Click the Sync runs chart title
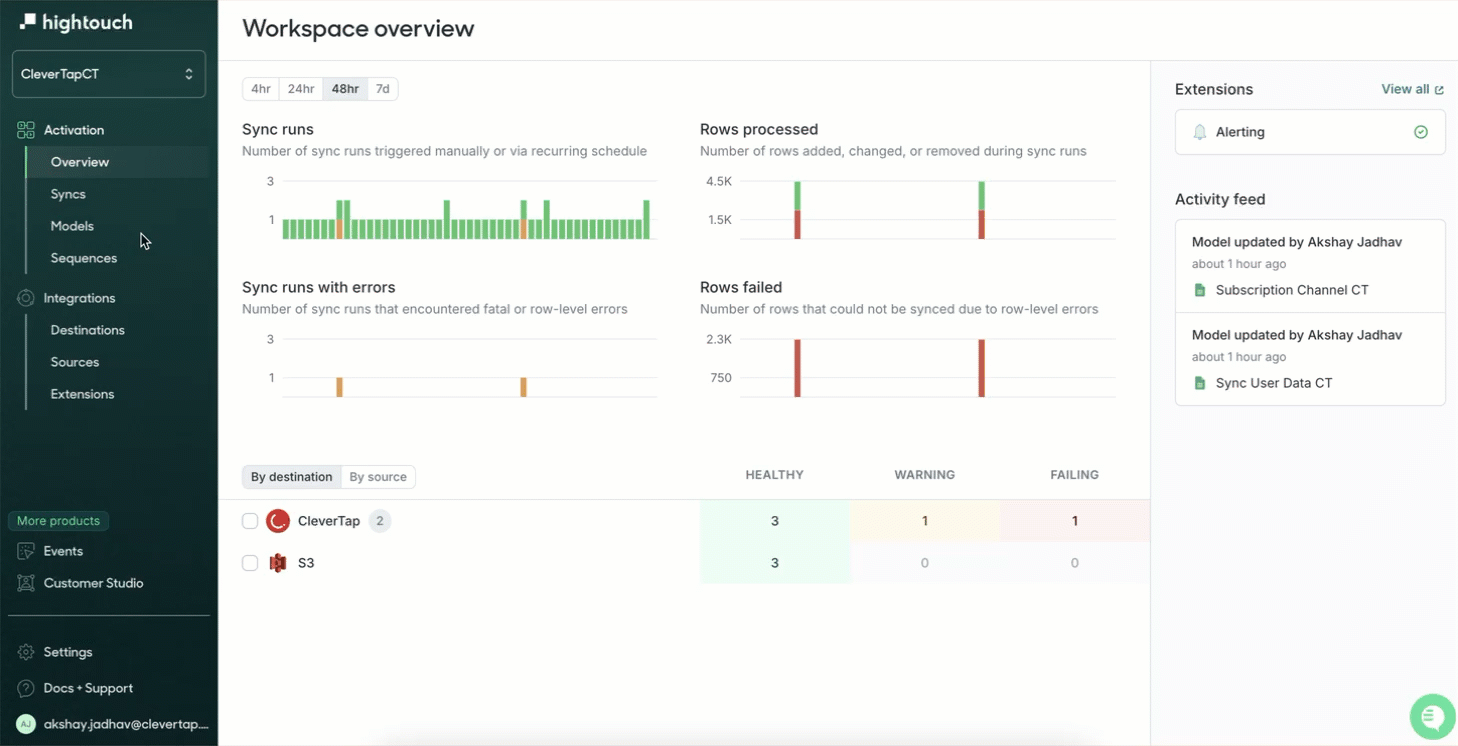This screenshot has height=746, width=1458. 278,129
